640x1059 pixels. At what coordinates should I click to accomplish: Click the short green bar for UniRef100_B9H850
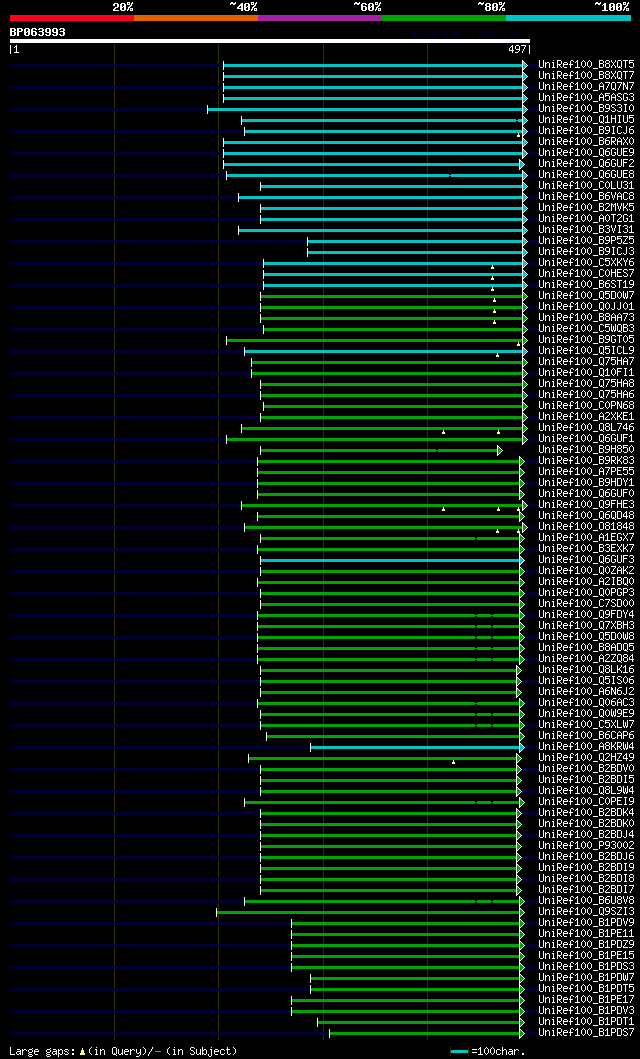(x=381, y=450)
